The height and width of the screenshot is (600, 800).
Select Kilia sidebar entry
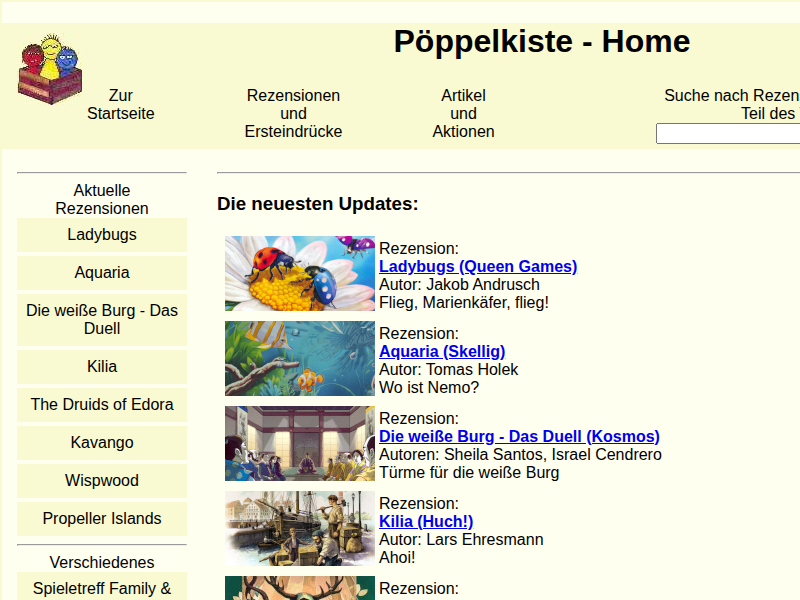102,367
